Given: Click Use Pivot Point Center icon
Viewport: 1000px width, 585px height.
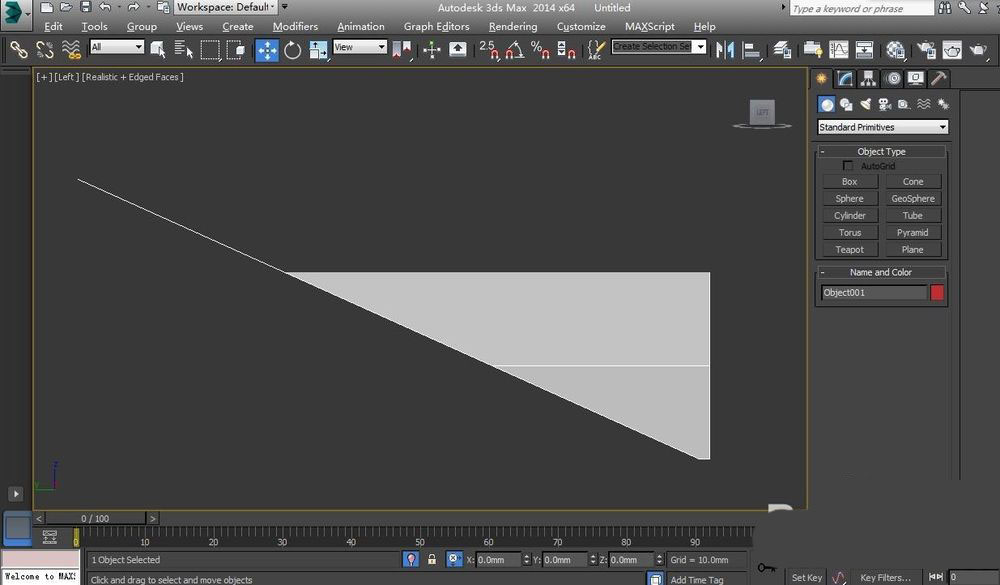Looking at the screenshot, I should pos(402,49).
